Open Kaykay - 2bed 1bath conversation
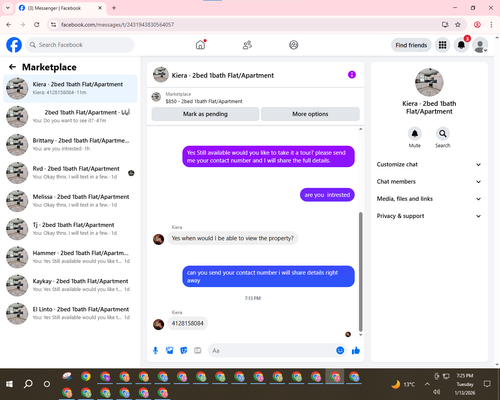Viewport: 500px width, 400px height. pyautogui.click(x=70, y=285)
